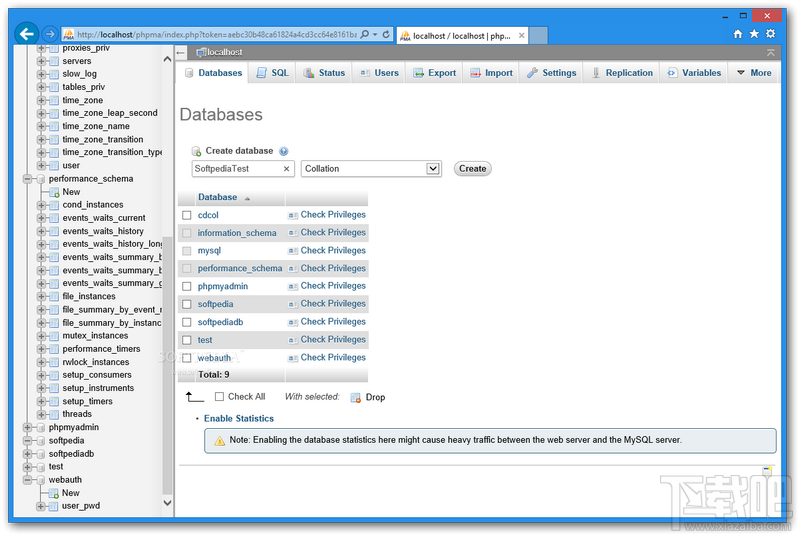Image resolution: width=800 pixels, height=536 pixels.
Task: Click the Drop icon for selected databases
Action: 356,397
